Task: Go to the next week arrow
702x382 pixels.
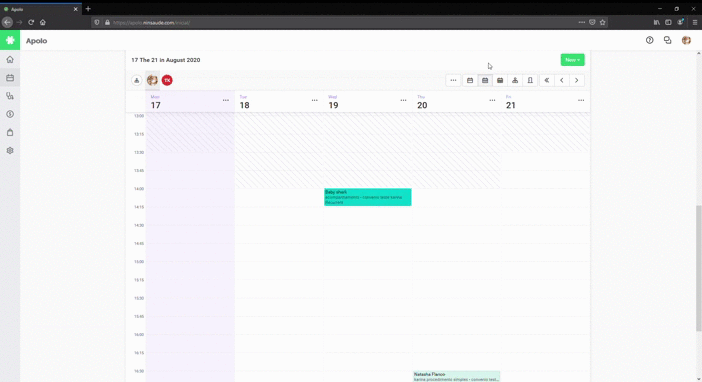Action: (x=577, y=80)
